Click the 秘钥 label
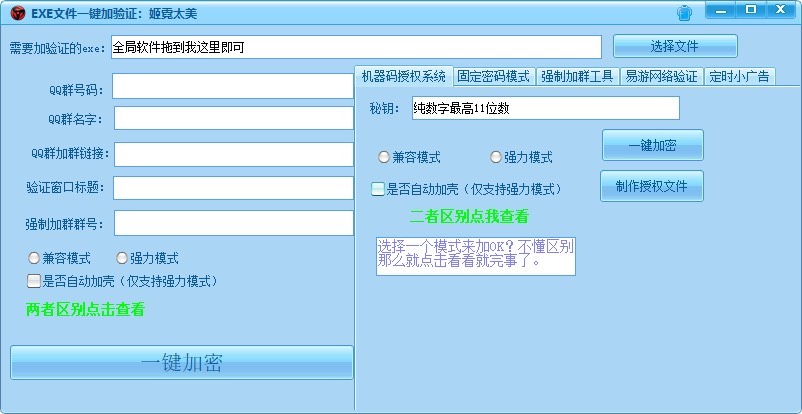This screenshot has height=414, width=802. tap(384, 108)
